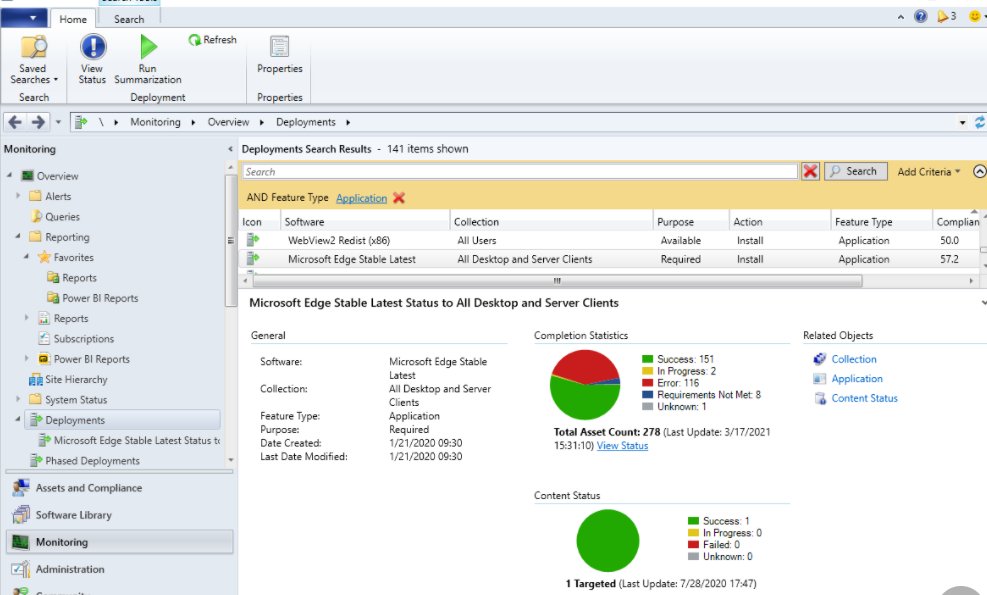
Task: Select Power BI Reports under Favorites
Action: pos(100,298)
